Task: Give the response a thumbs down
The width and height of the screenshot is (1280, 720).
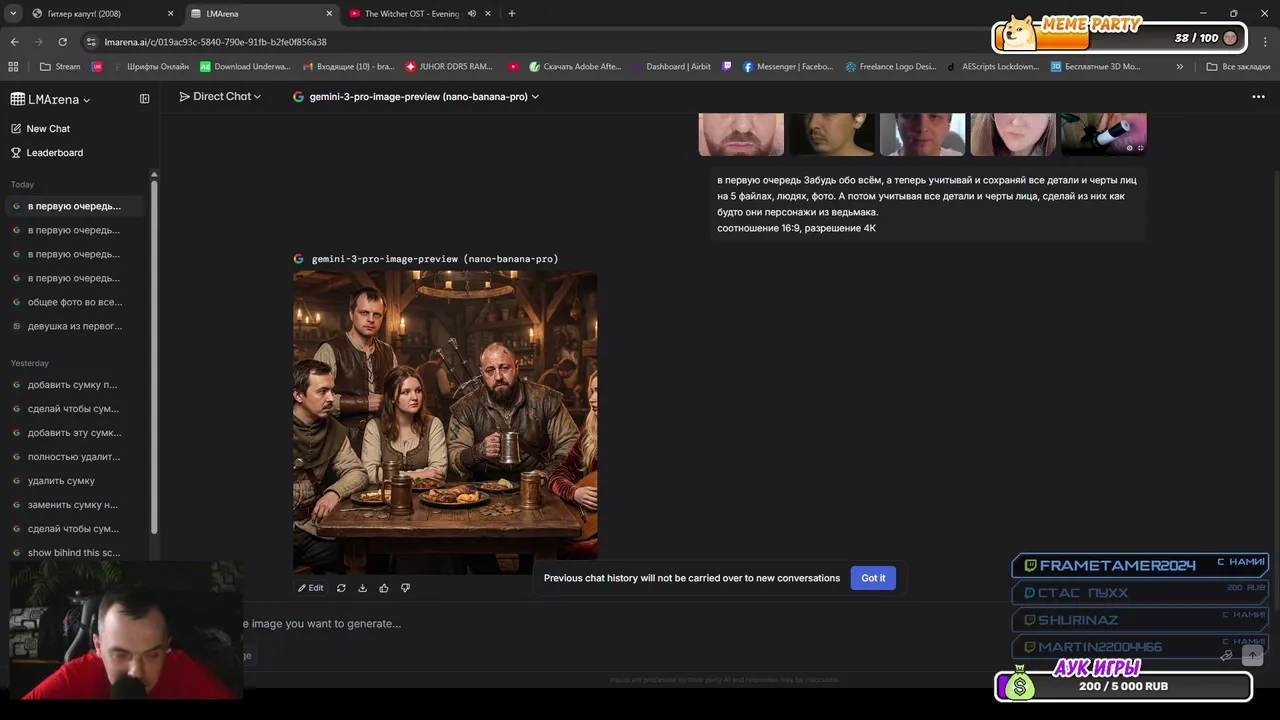Action: click(x=405, y=588)
